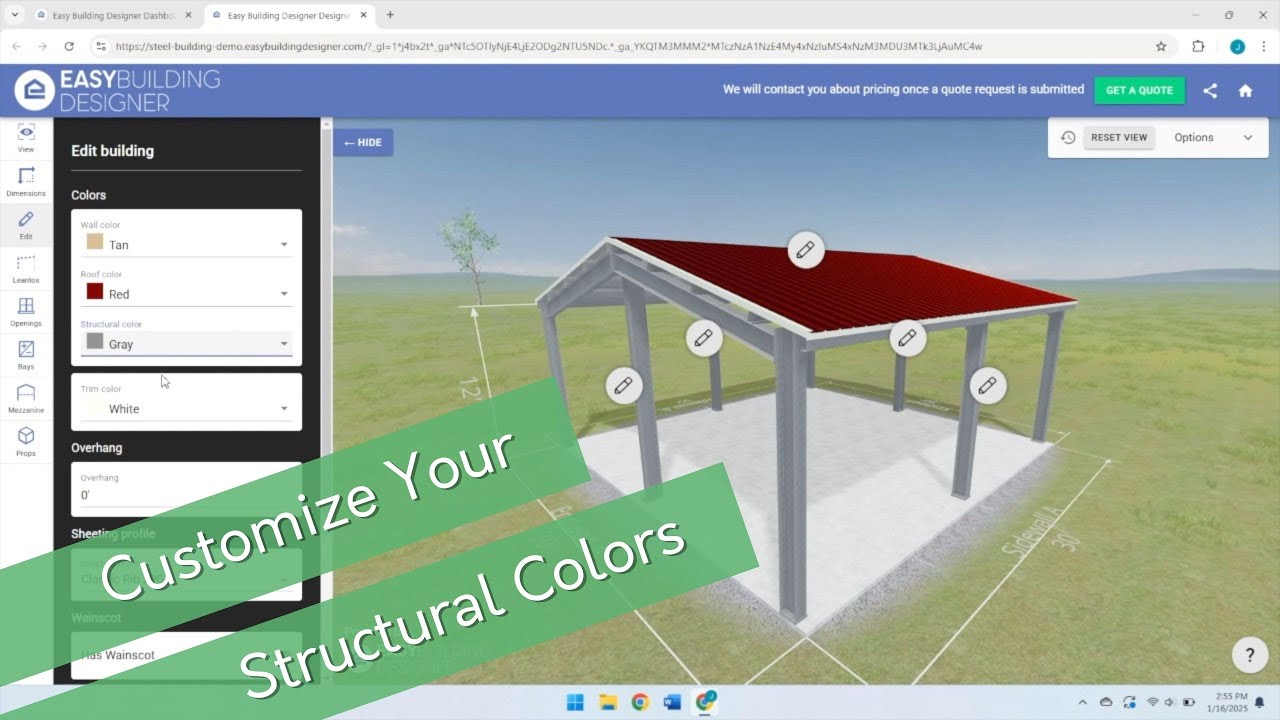Click the edit pencil on red roof
The width and height of the screenshot is (1280, 720).
(x=805, y=250)
